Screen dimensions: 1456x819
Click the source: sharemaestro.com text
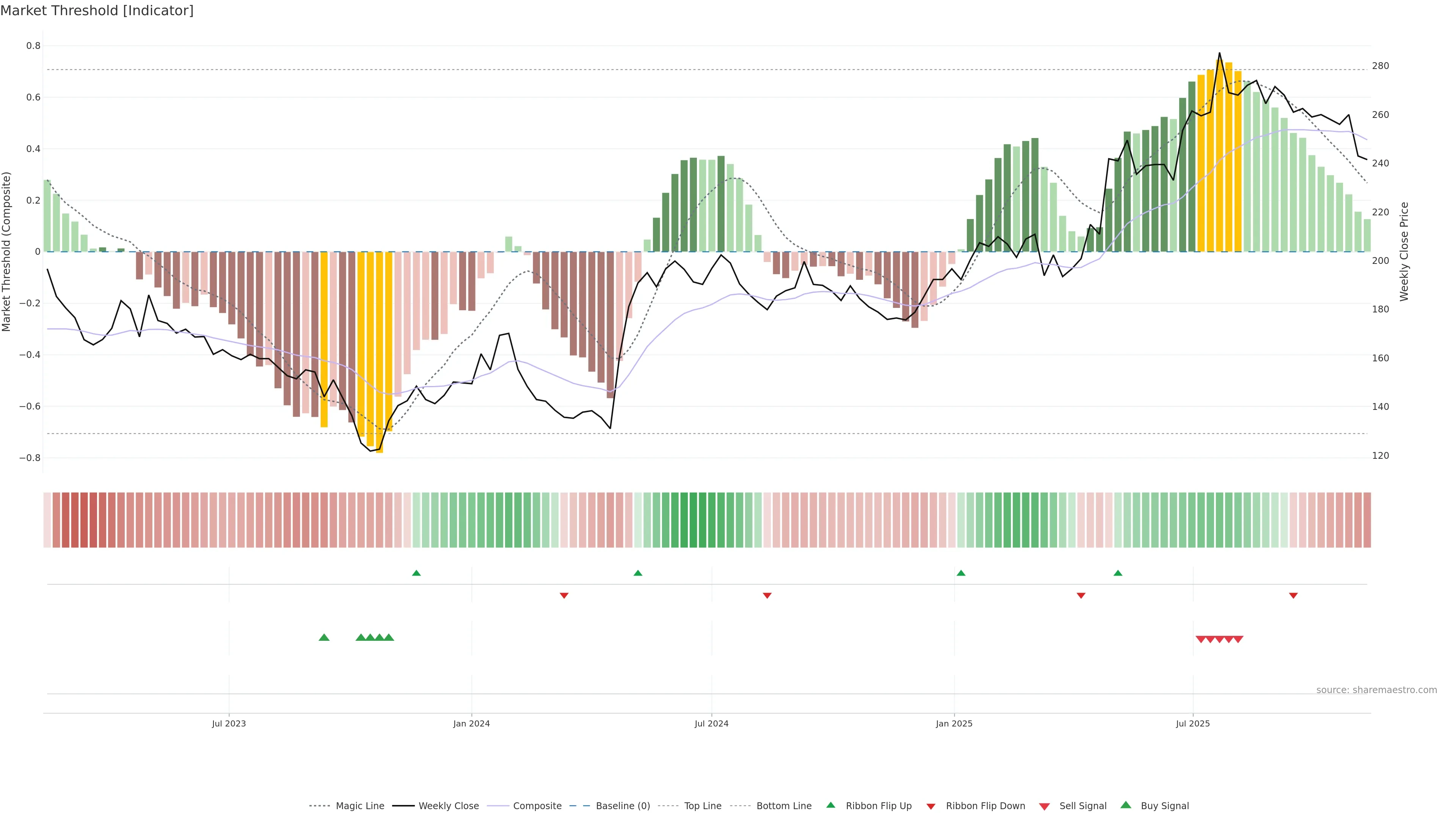coord(1376,690)
